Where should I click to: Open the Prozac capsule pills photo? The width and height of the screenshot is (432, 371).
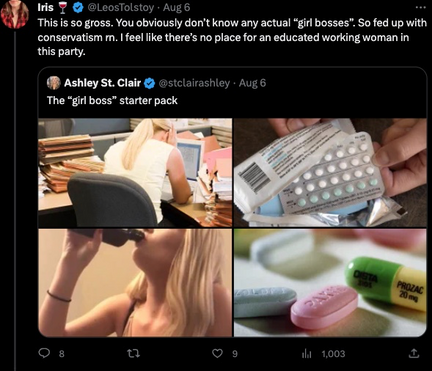(x=330, y=283)
